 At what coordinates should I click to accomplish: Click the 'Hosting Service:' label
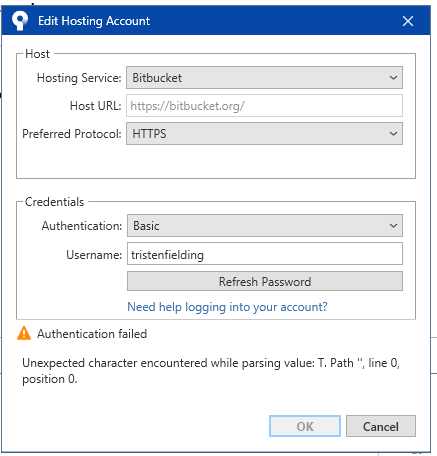pyautogui.click(x=79, y=78)
